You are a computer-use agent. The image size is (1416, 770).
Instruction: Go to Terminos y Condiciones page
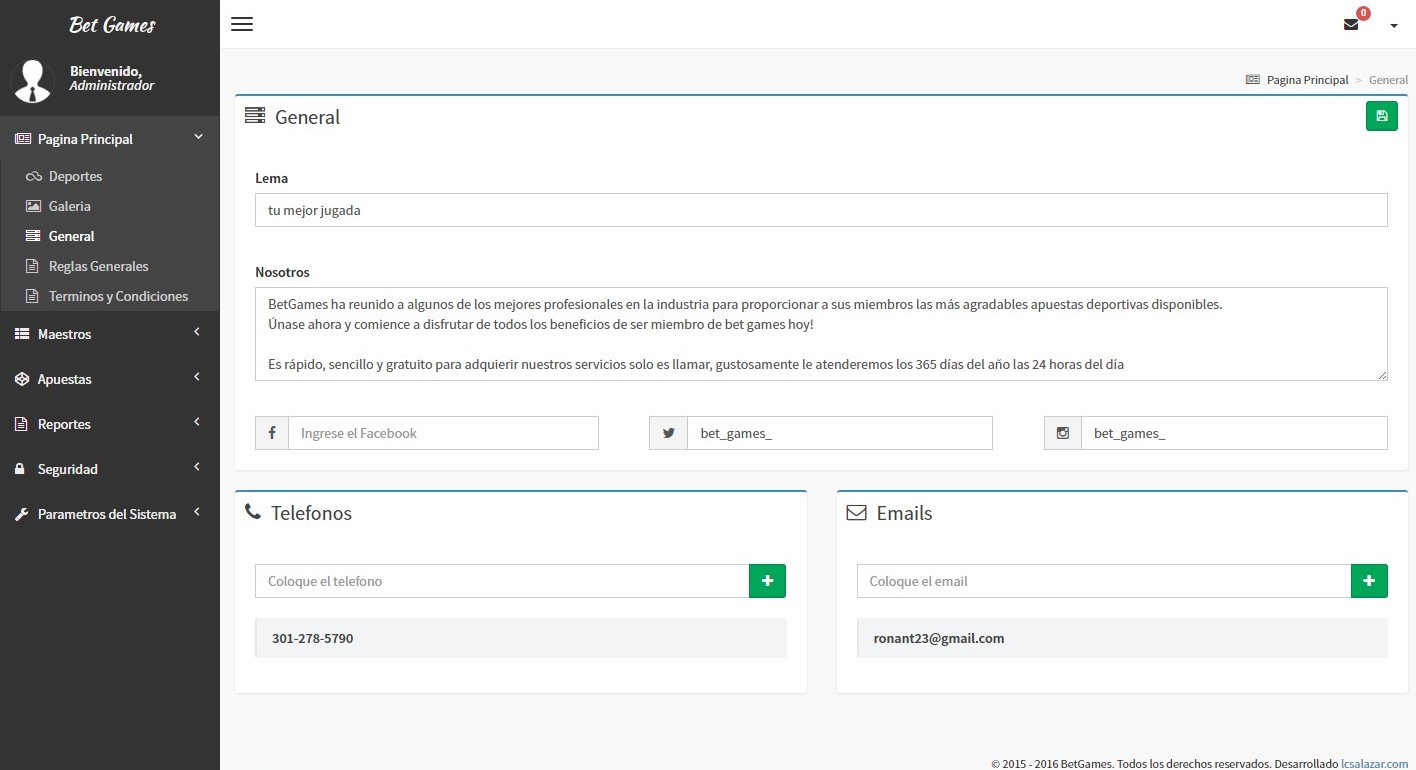118,296
